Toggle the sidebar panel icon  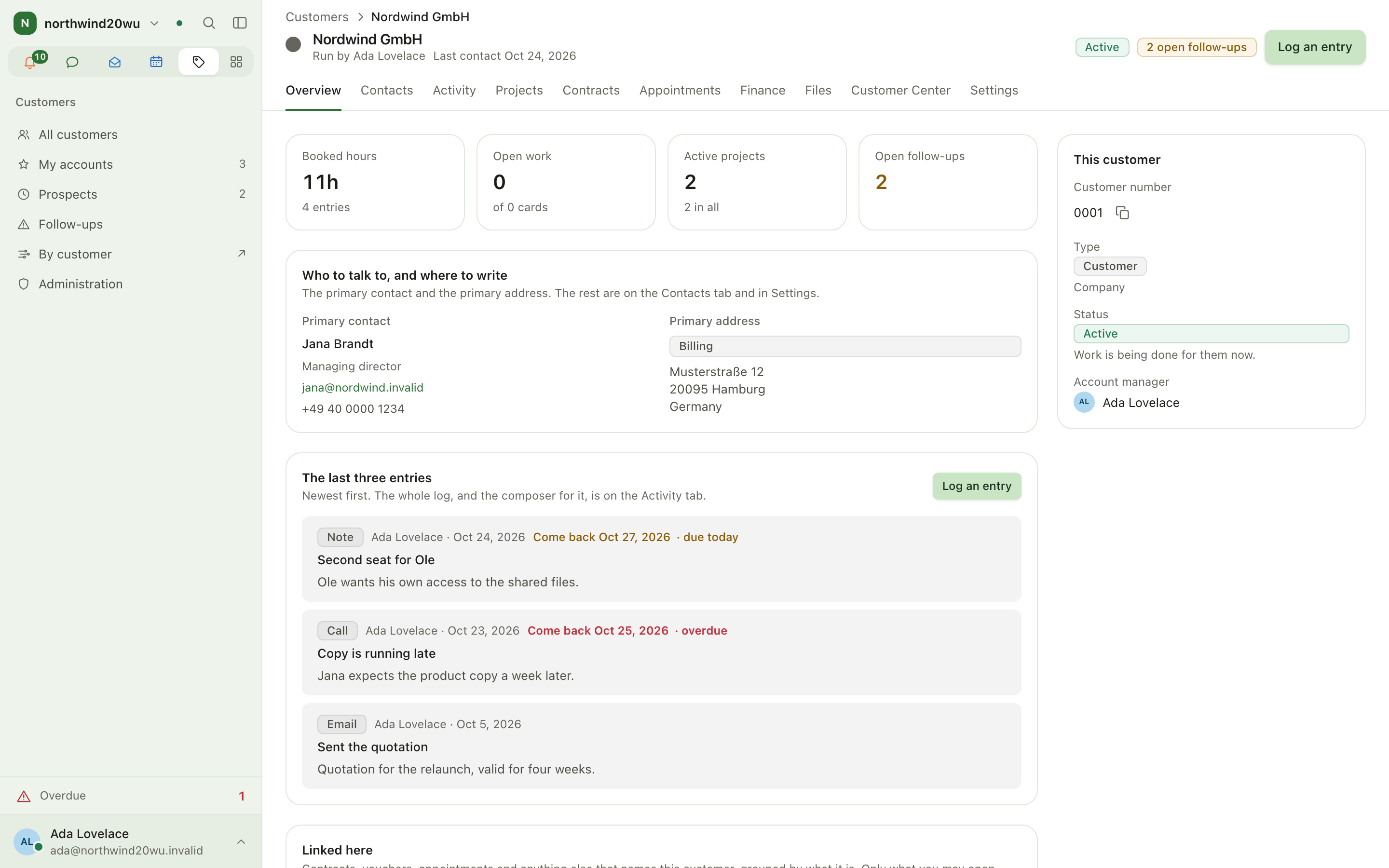coord(240,23)
